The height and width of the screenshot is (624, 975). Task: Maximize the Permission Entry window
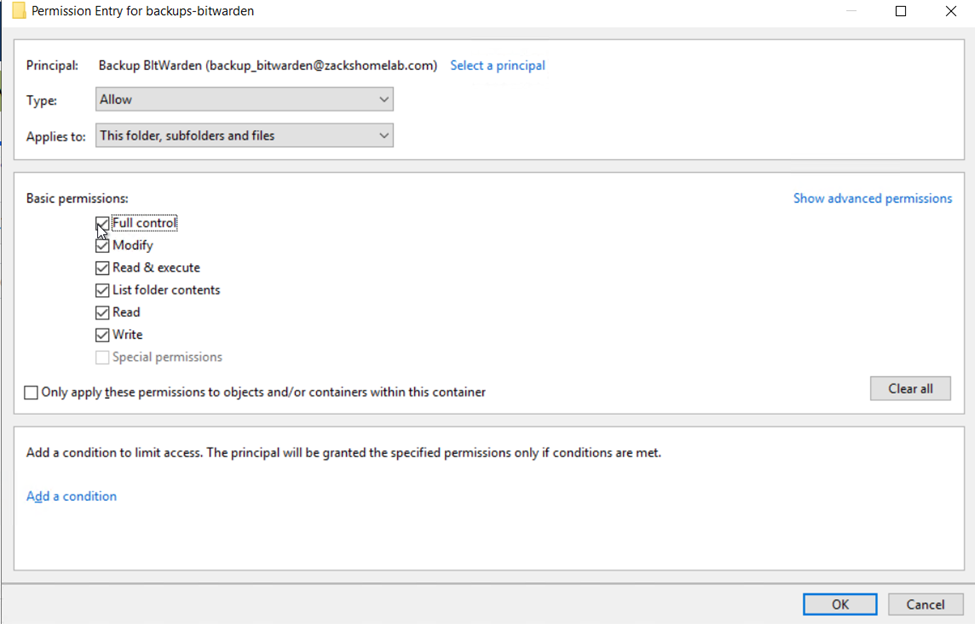[900, 11]
